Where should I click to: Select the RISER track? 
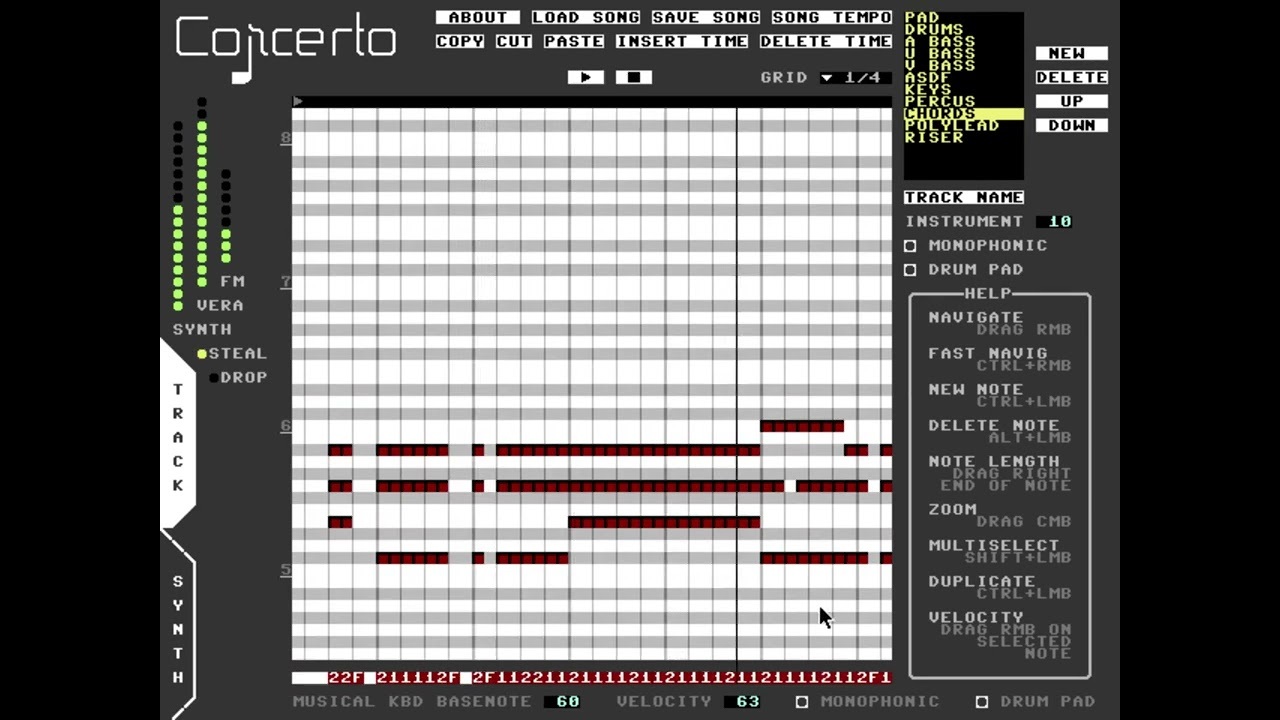coord(964,138)
